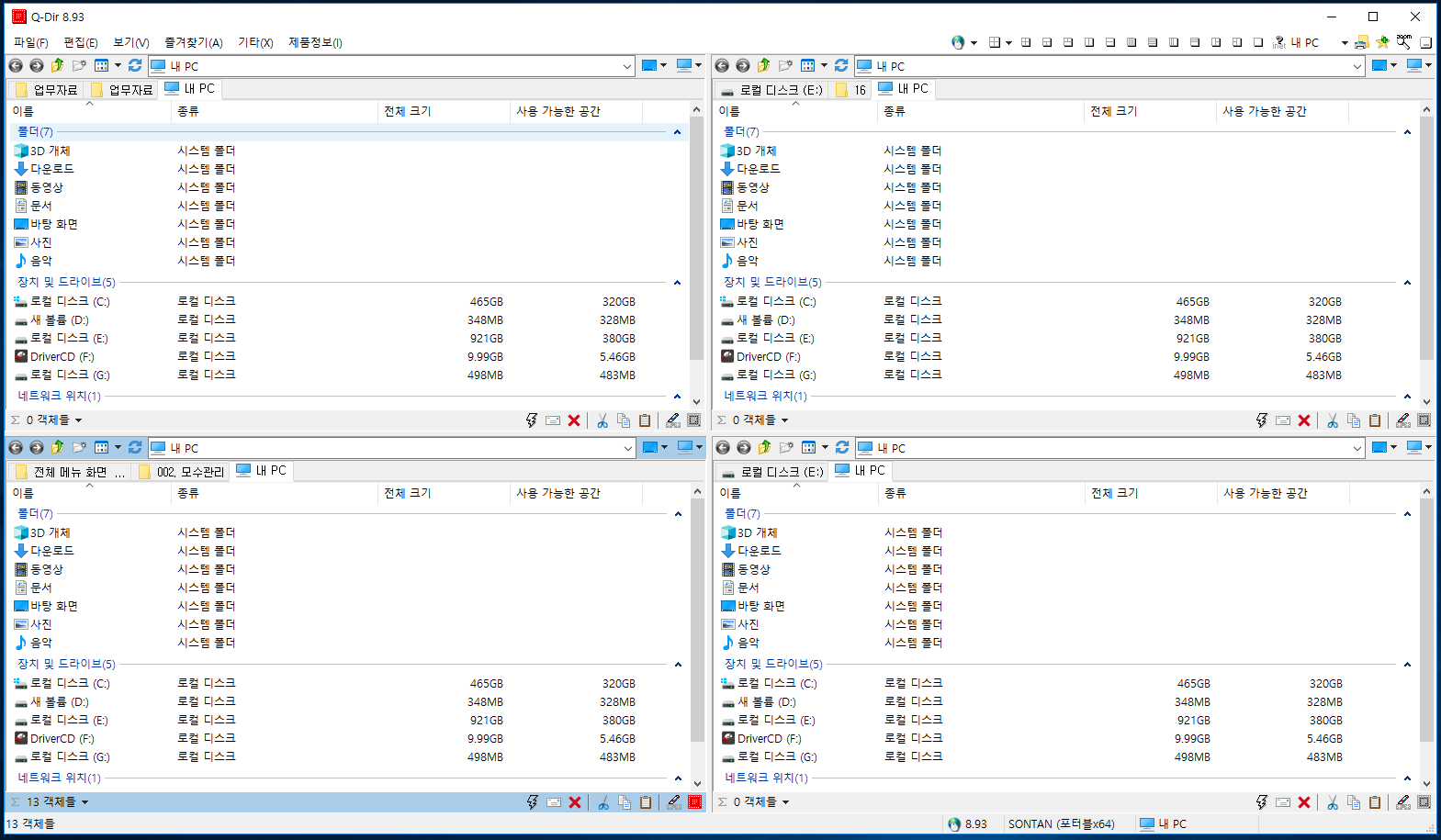1441x840 pixels.
Task: Click red X delete icon in top-left pane
Action: (x=574, y=420)
